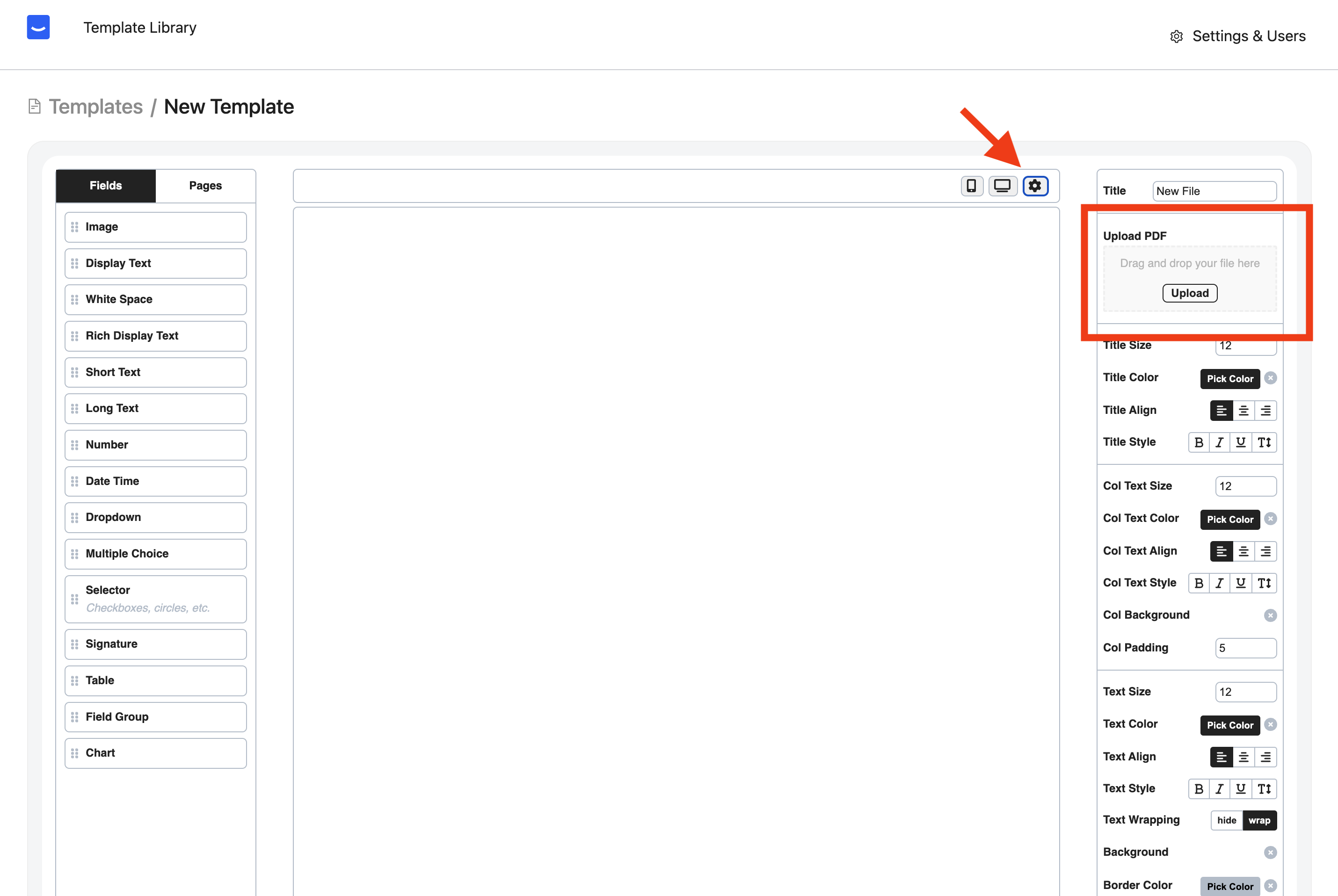Screen dimensions: 1338x896
Task: Open template settings gear icon
Action: (1035, 186)
